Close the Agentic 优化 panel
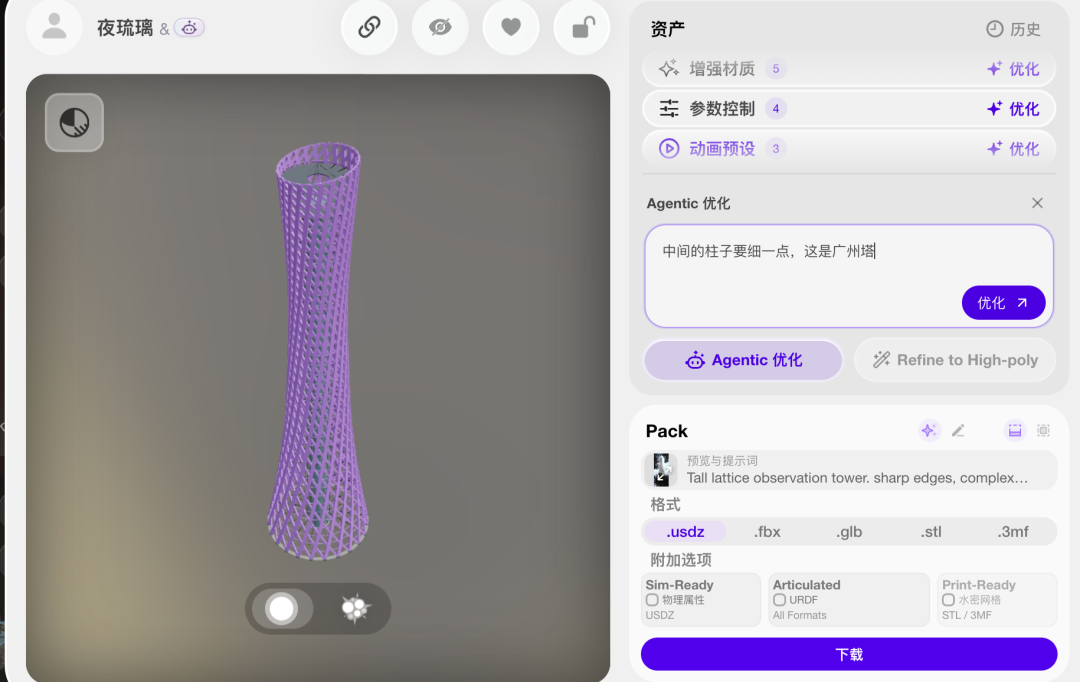 [1037, 203]
